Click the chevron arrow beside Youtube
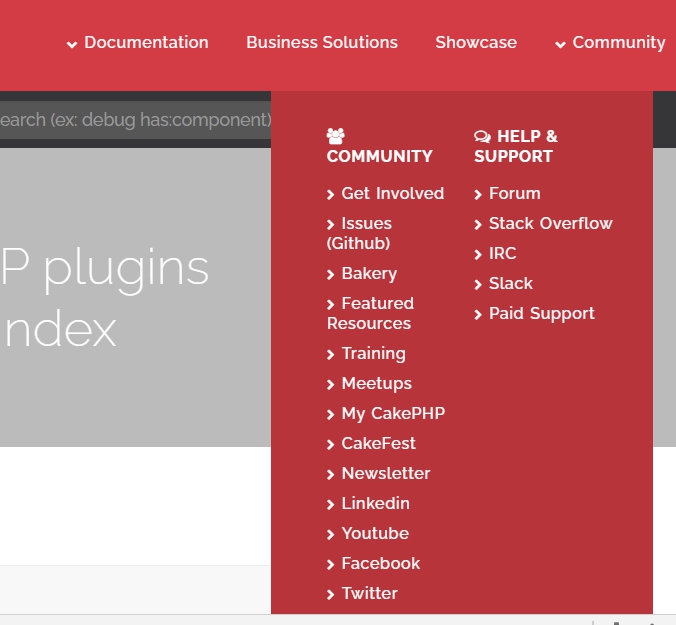Viewport: 676px width, 625px height. (331, 535)
